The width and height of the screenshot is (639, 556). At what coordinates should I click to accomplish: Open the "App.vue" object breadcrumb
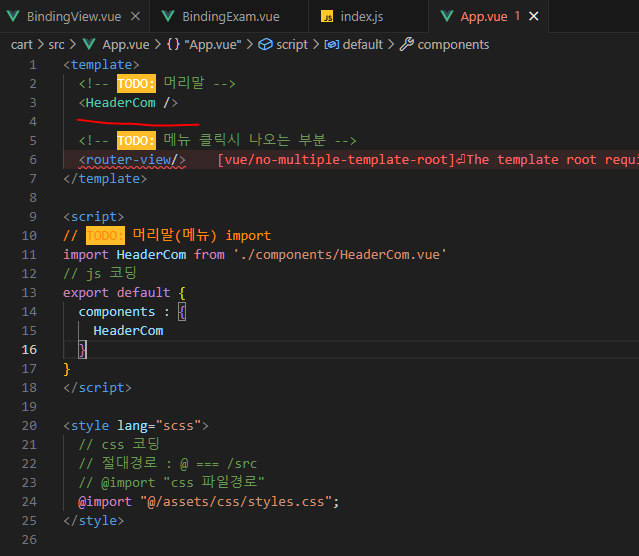point(213,44)
